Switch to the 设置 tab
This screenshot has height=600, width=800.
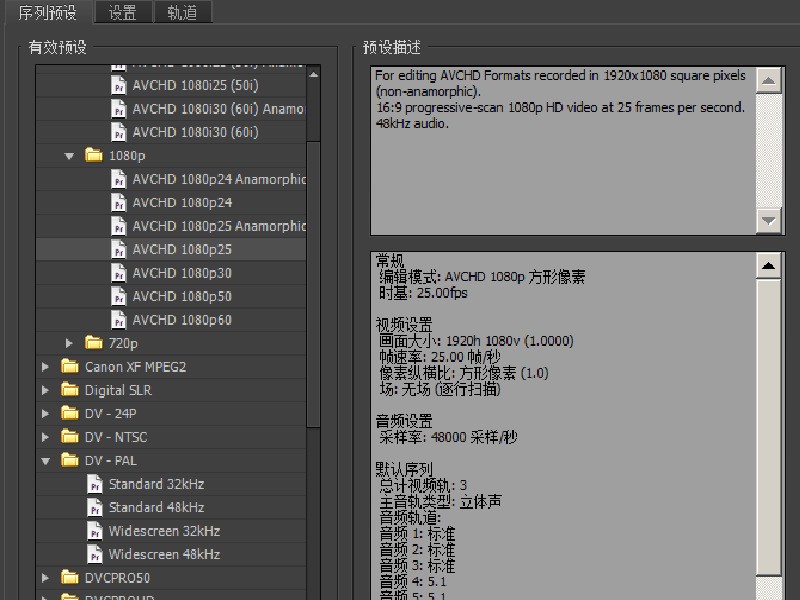[x=122, y=13]
